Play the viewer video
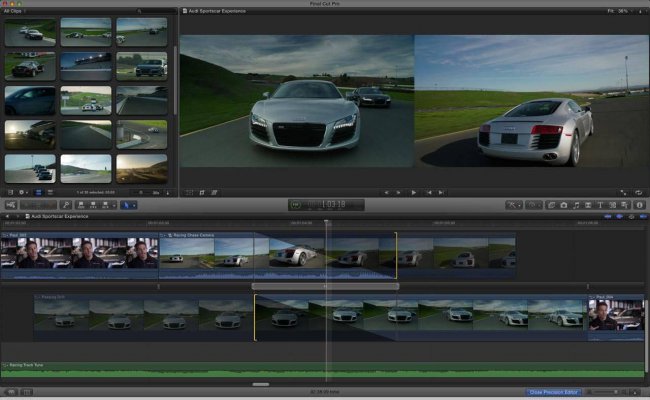Viewport: 650px width, 400px height. pos(413,192)
